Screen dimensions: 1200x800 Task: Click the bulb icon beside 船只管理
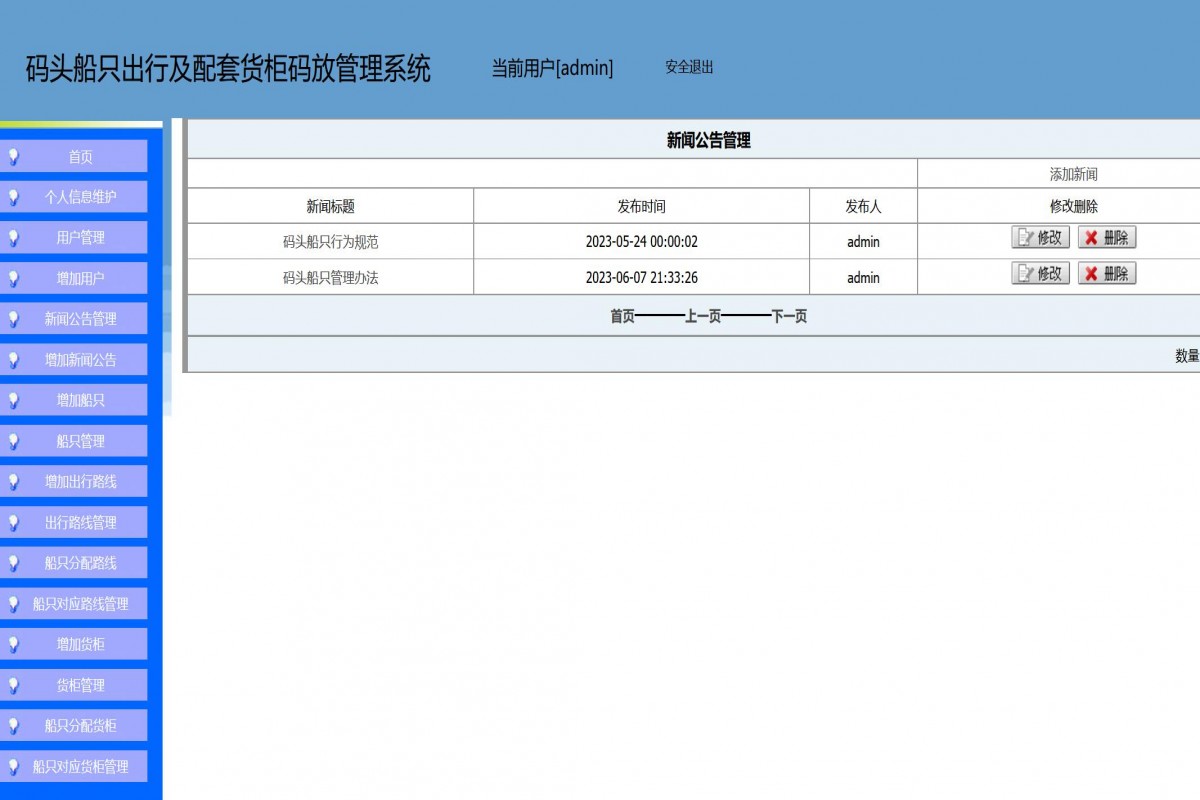point(14,440)
